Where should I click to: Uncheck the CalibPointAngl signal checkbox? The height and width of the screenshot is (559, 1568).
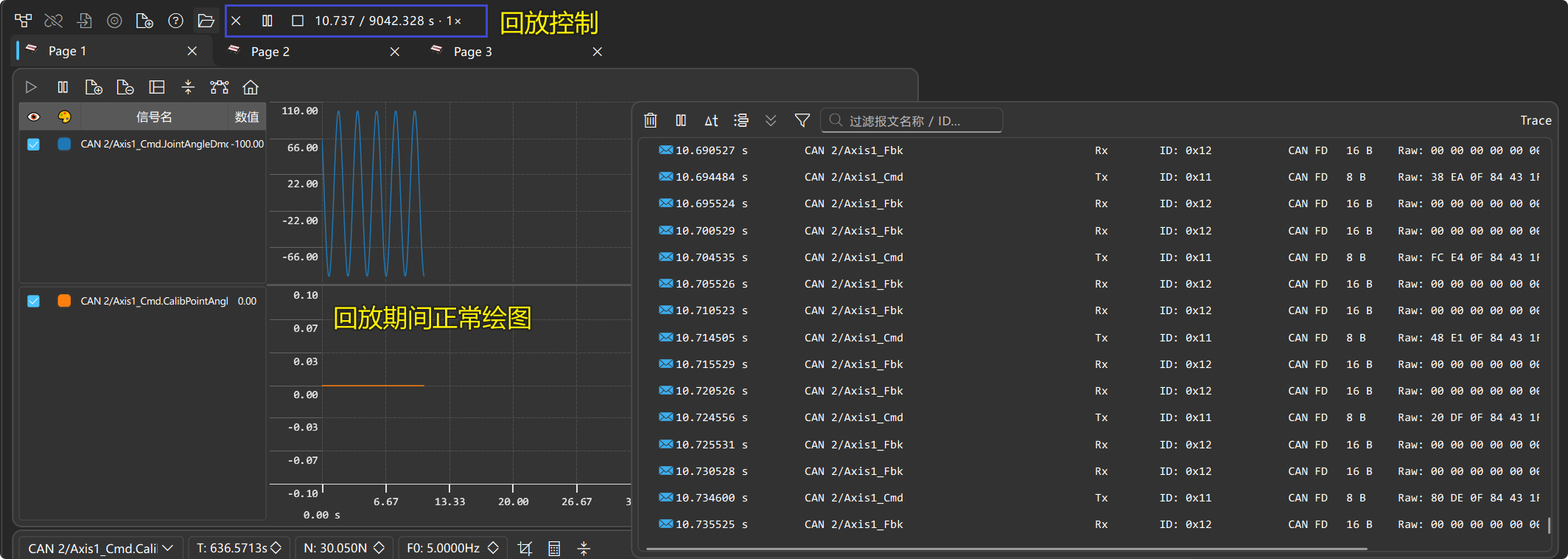(34, 301)
